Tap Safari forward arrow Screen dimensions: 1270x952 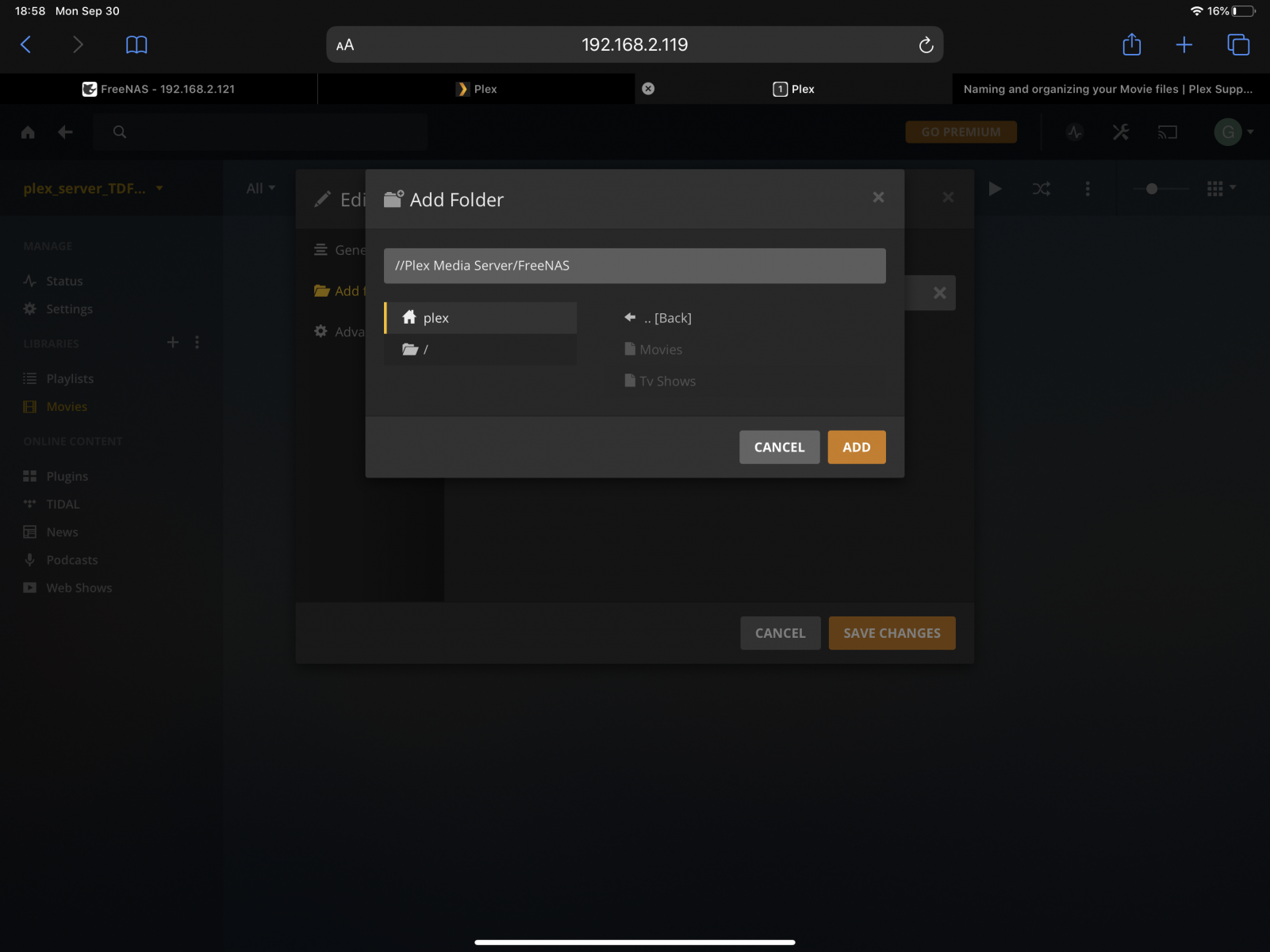pos(78,44)
